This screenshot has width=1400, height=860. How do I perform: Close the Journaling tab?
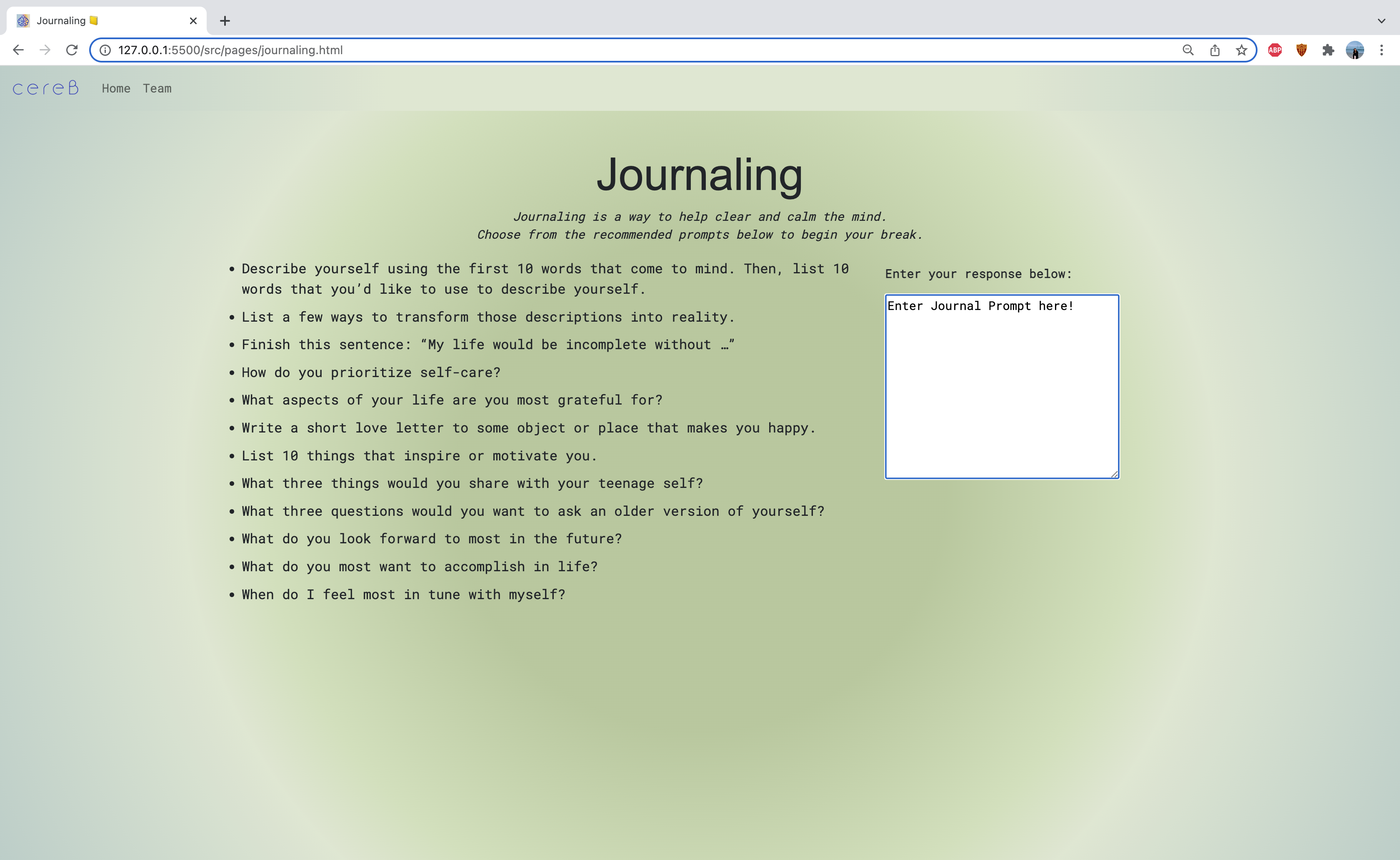(193, 21)
